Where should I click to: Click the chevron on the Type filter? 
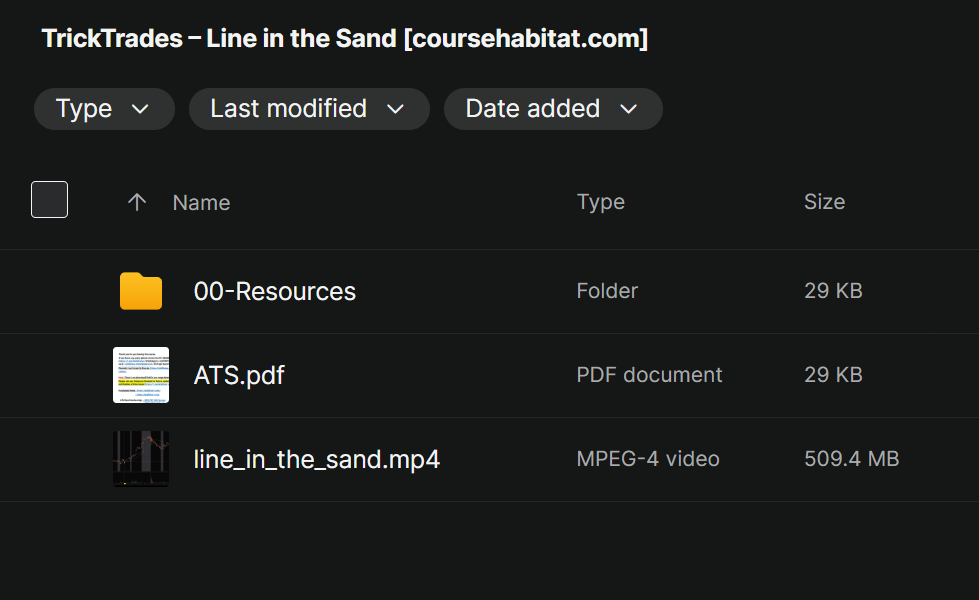point(140,109)
